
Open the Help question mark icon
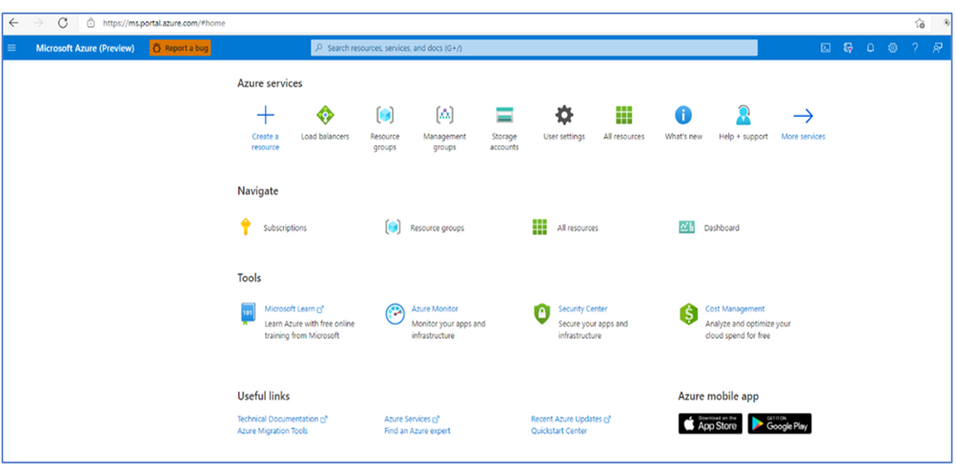pyautogui.click(x=915, y=48)
